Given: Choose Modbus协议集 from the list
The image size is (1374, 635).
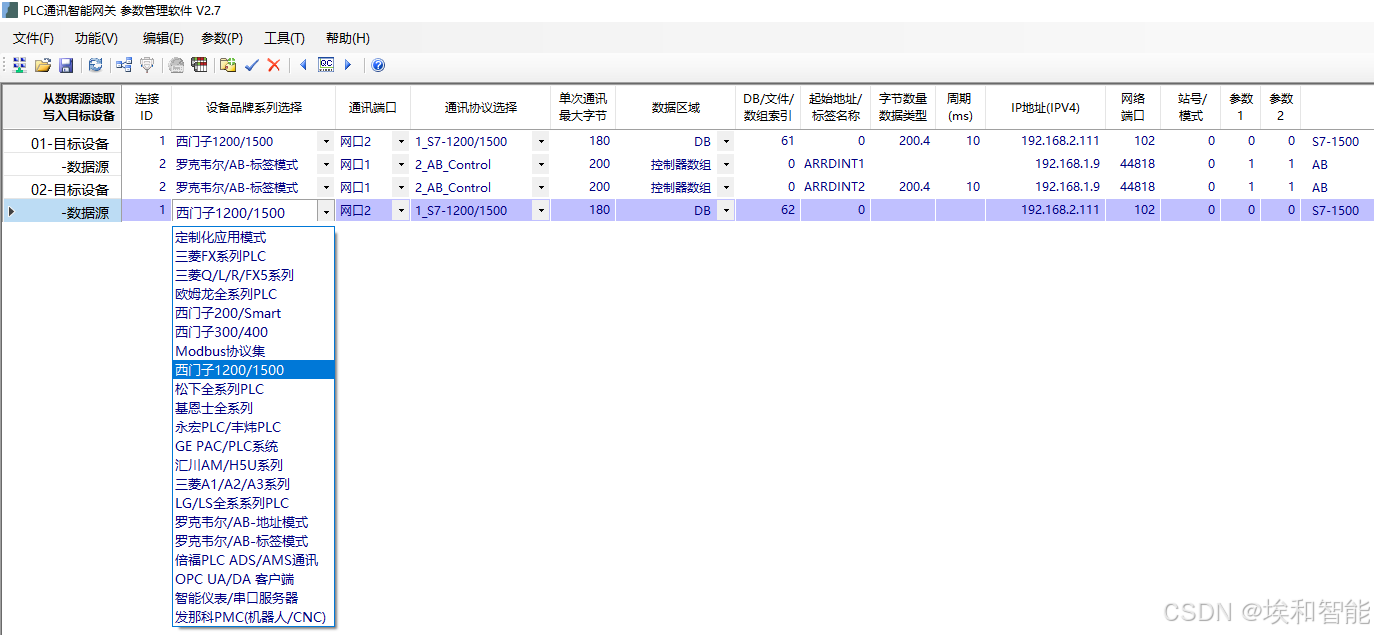Looking at the screenshot, I should (x=254, y=351).
